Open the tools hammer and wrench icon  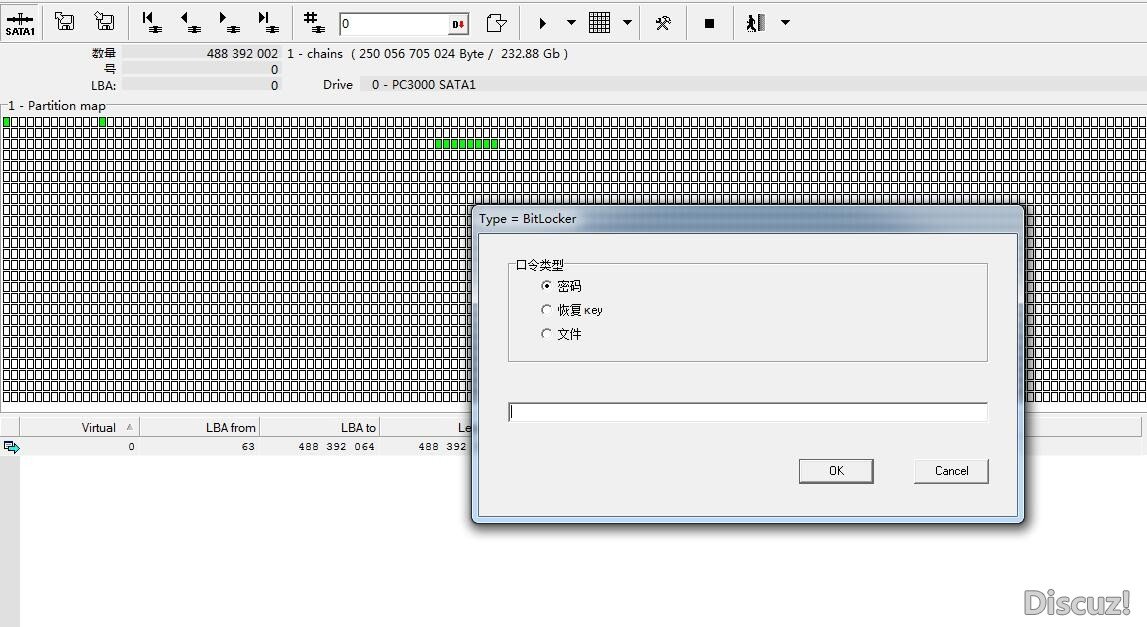662,23
